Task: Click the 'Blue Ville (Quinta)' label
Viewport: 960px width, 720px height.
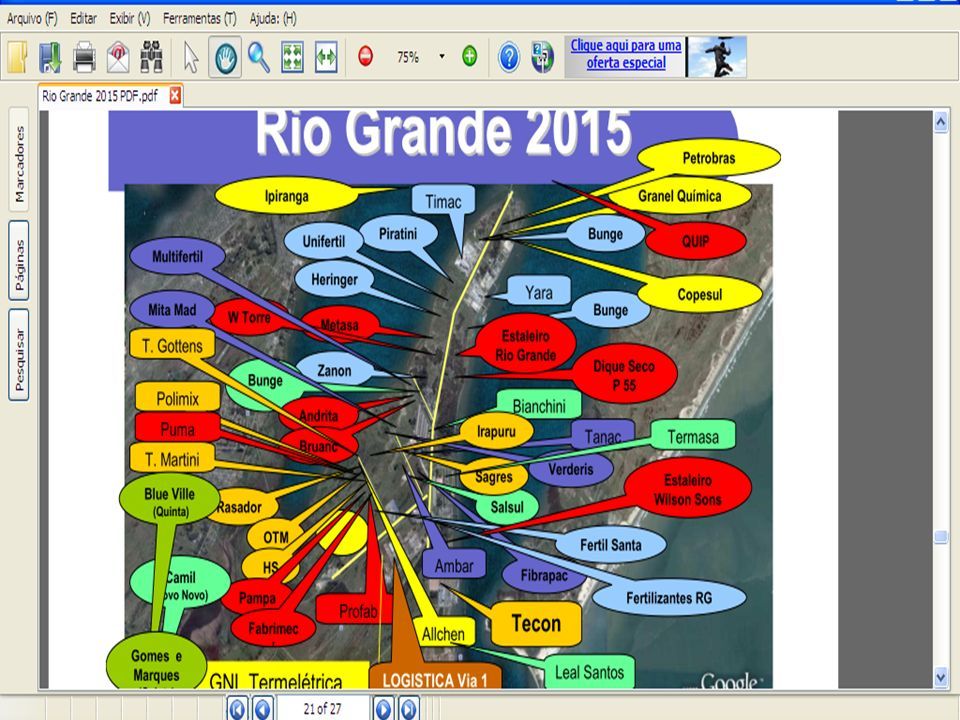Action: tap(170, 501)
